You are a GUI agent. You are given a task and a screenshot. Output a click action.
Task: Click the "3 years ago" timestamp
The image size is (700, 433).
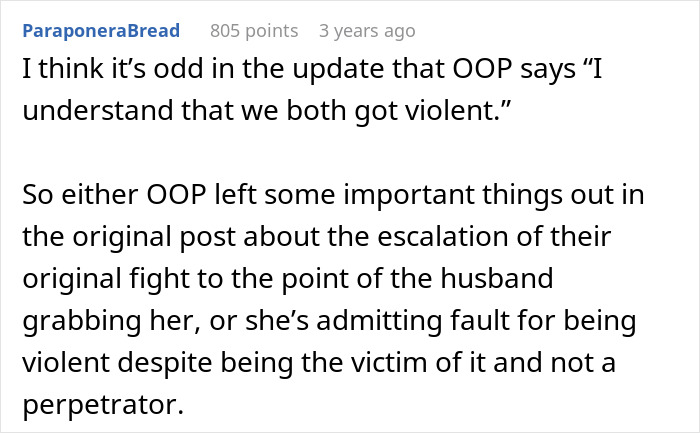[x=366, y=31]
